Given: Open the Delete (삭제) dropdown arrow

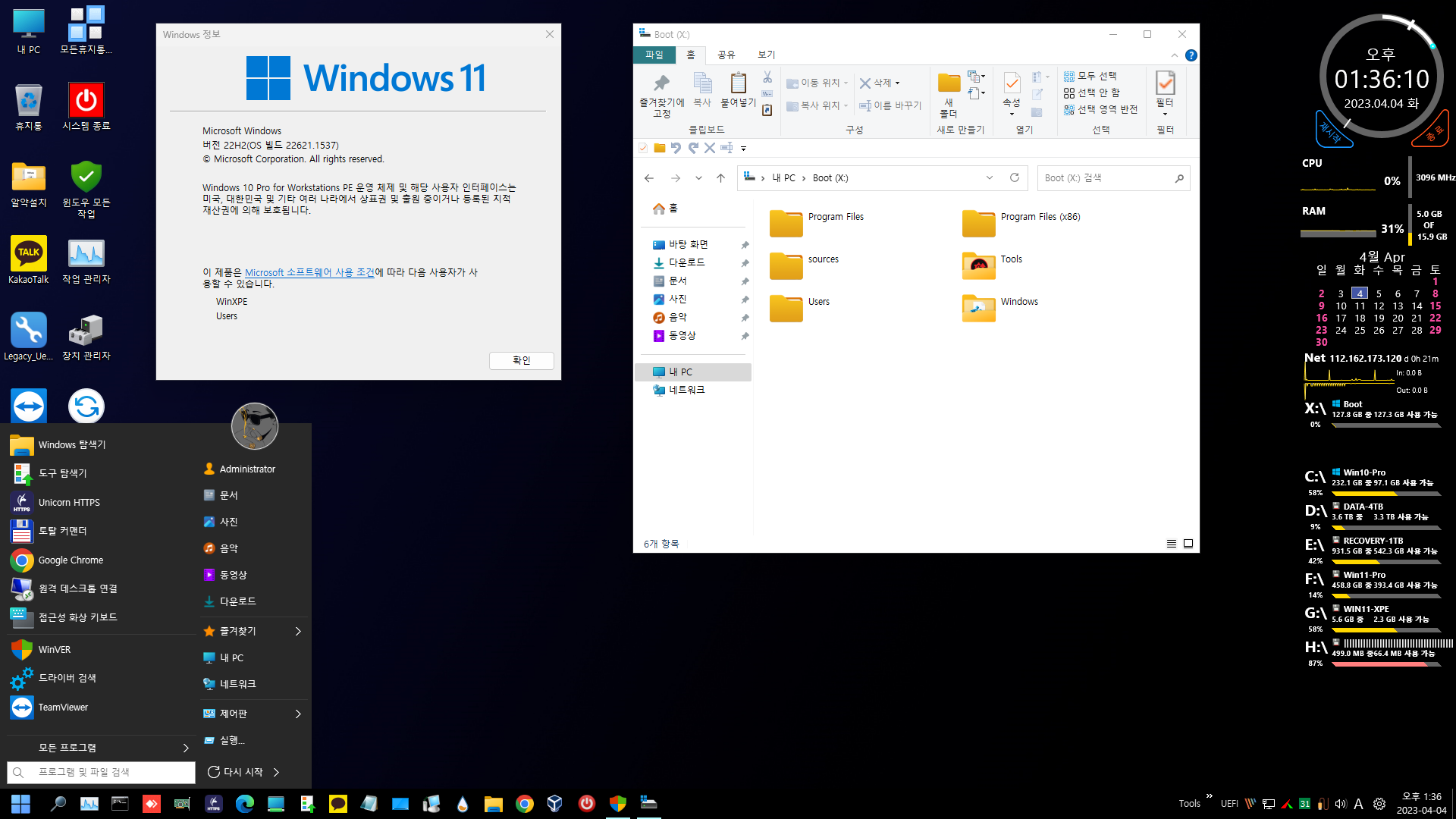Looking at the screenshot, I should 898,83.
